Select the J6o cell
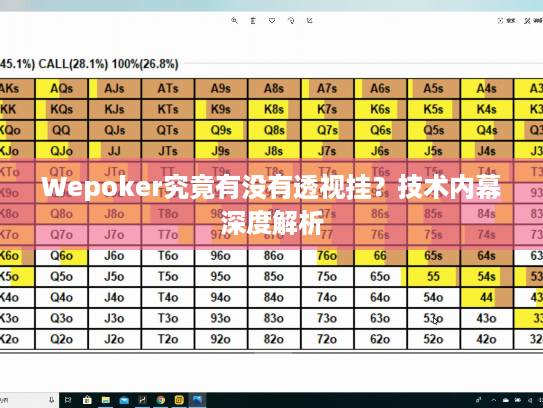This screenshot has height=408, width=543. coord(115,256)
